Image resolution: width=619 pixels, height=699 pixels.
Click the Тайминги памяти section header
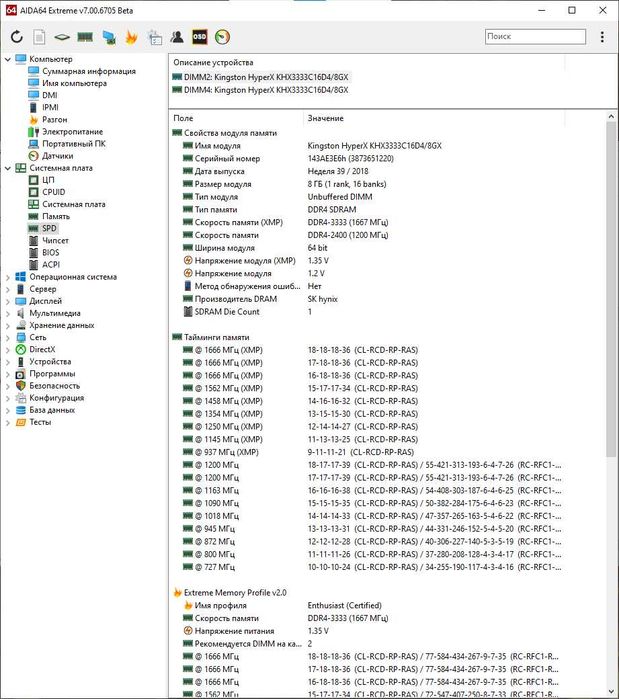coord(217,337)
